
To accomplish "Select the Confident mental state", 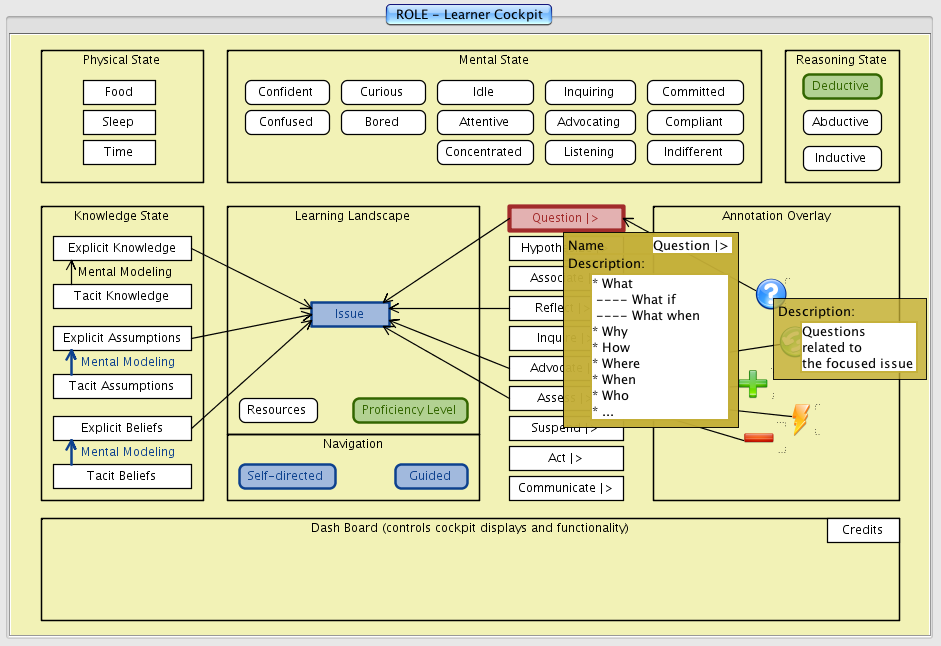I will (286, 92).
